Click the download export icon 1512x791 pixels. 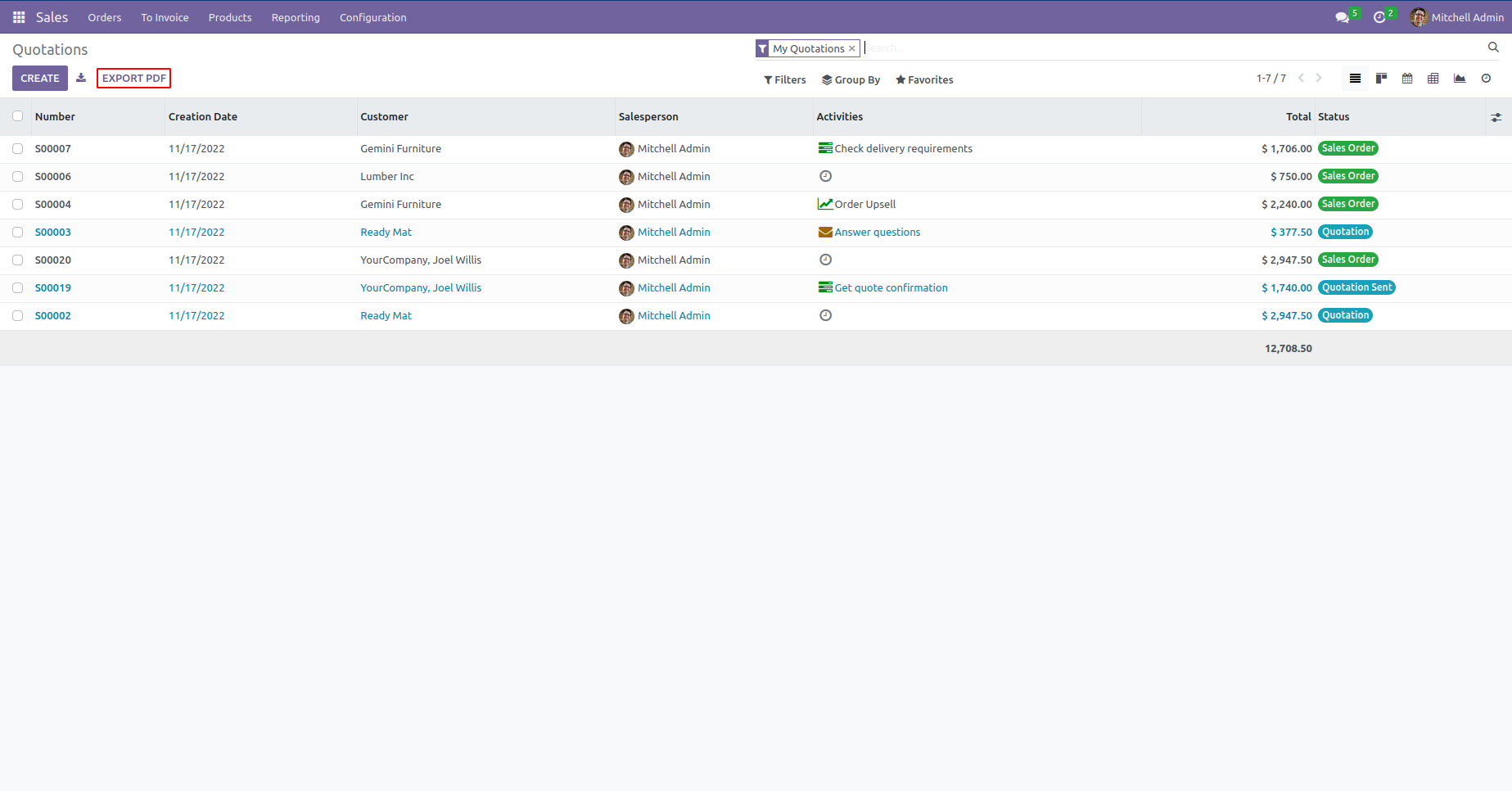tap(81, 78)
